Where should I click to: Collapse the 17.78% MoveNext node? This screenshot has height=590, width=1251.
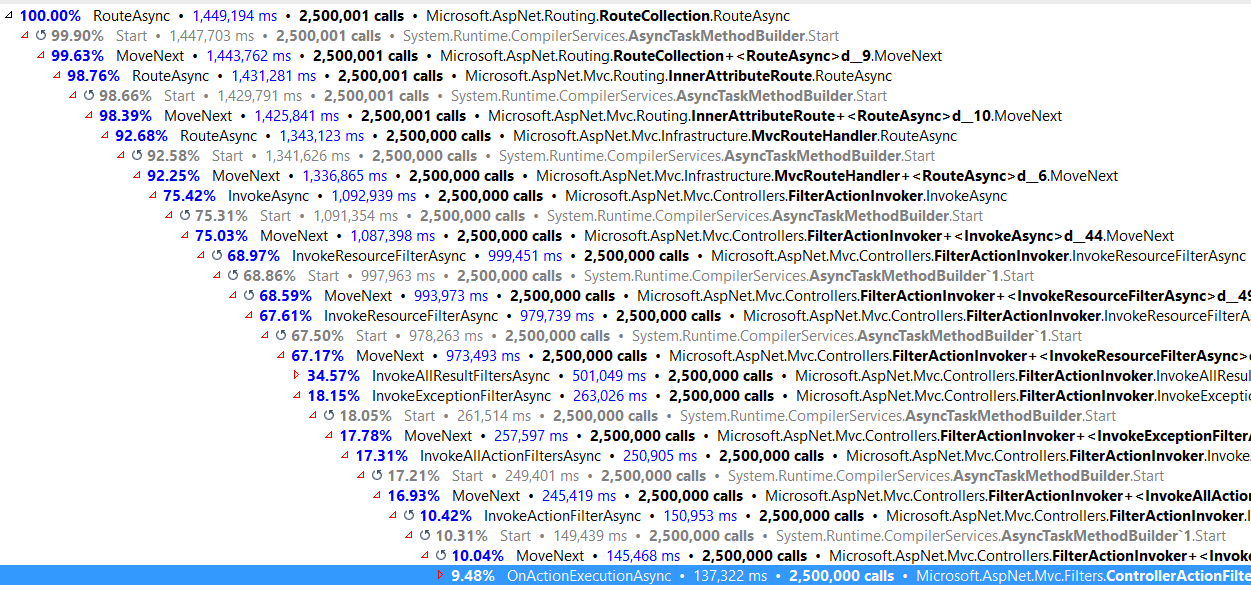(x=328, y=436)
